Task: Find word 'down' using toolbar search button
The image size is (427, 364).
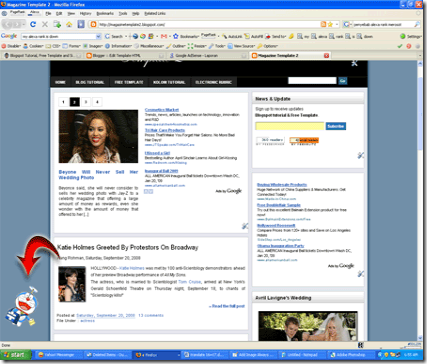Action: coord(364,36)
